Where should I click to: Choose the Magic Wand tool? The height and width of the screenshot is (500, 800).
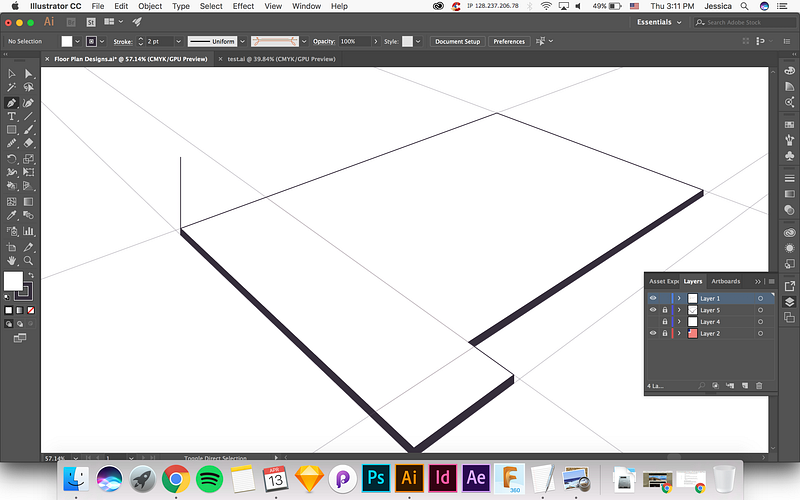tap(11, 88)
